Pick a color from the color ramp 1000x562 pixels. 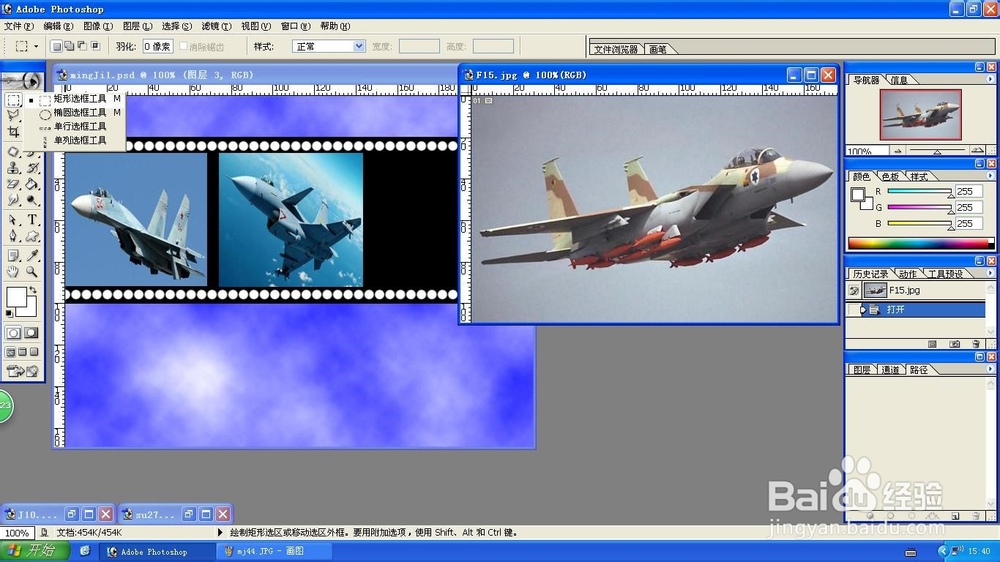920,243
